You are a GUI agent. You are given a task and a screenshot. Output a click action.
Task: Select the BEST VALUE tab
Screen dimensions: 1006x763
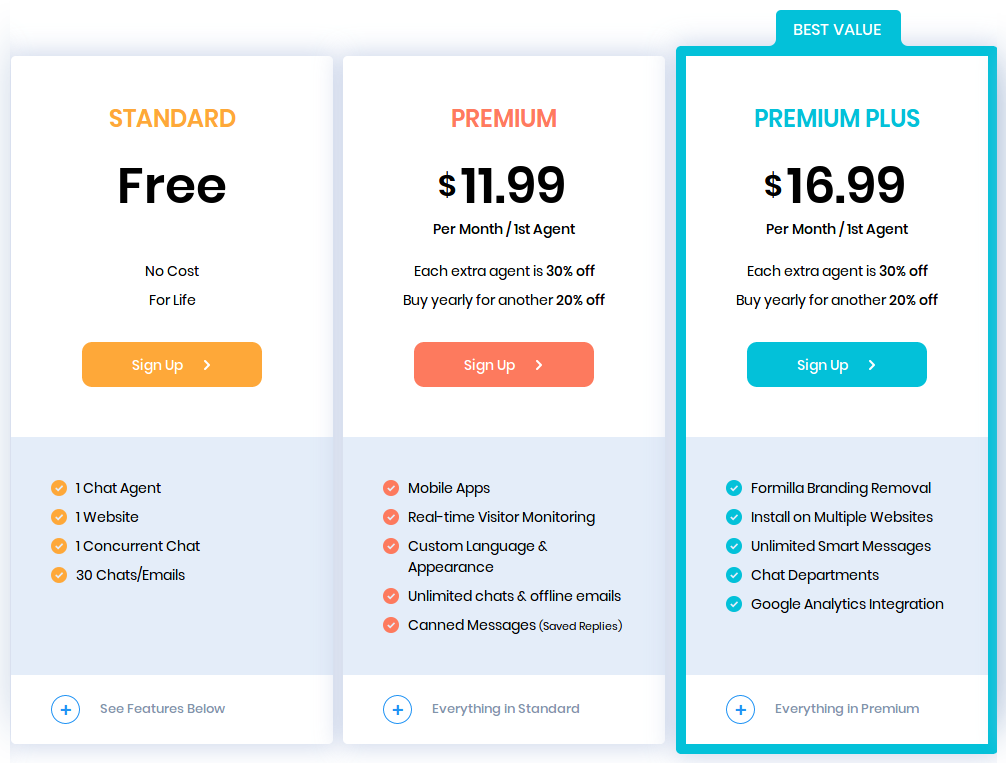[838, 29]
